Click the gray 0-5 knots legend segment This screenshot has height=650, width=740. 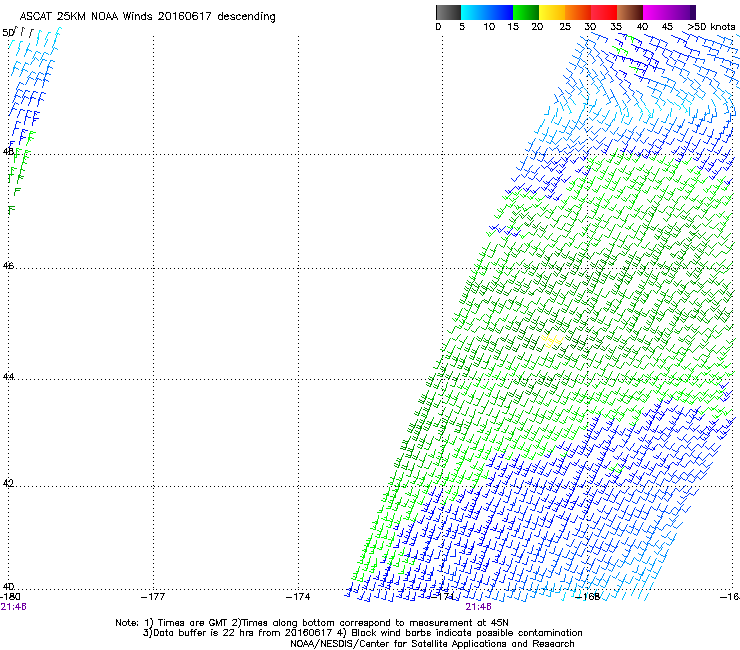448,12
